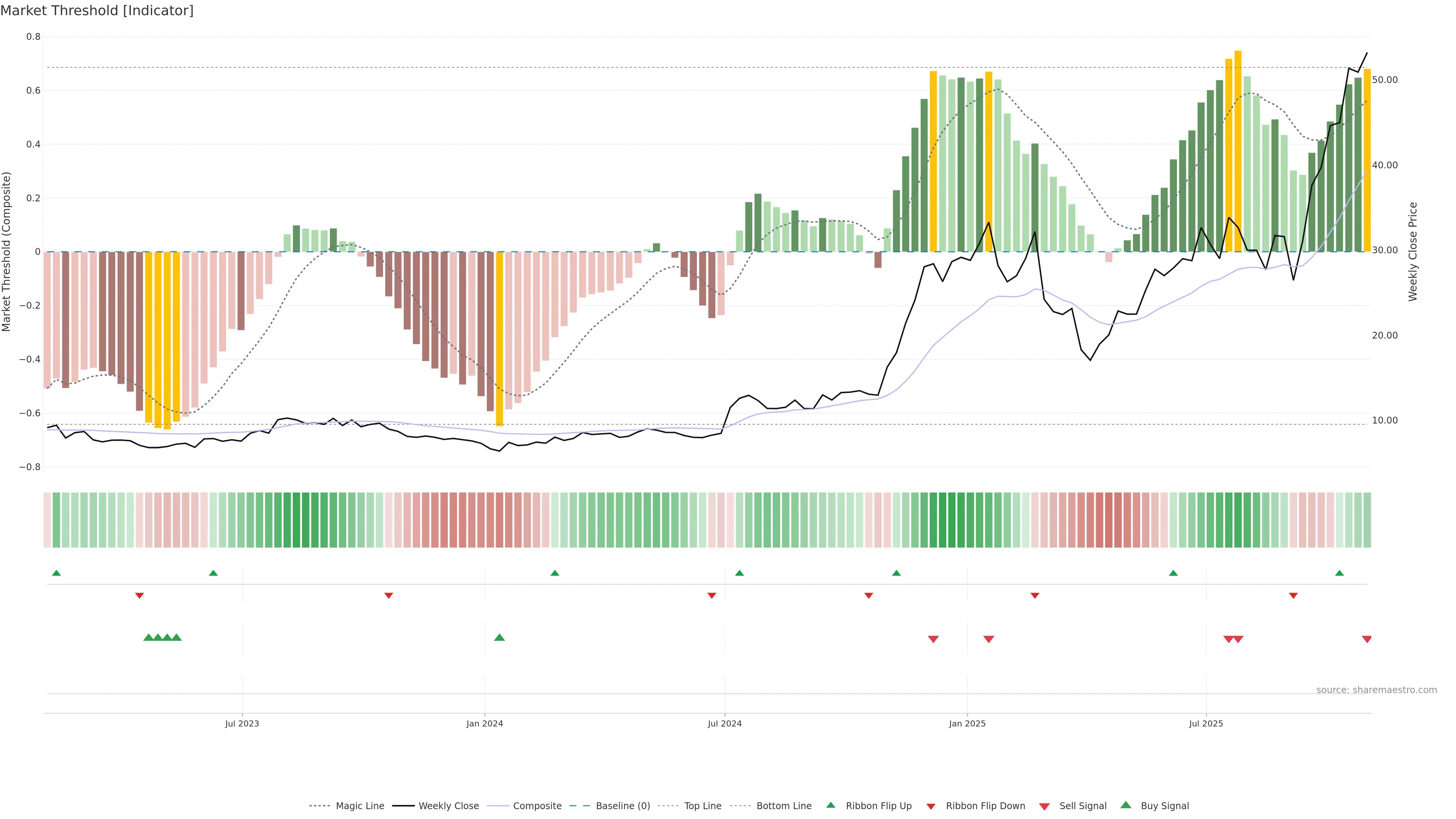Click the Weekly Close Price axis title
Viewport: 1456px width, 819px height.
pos(1413,251)
